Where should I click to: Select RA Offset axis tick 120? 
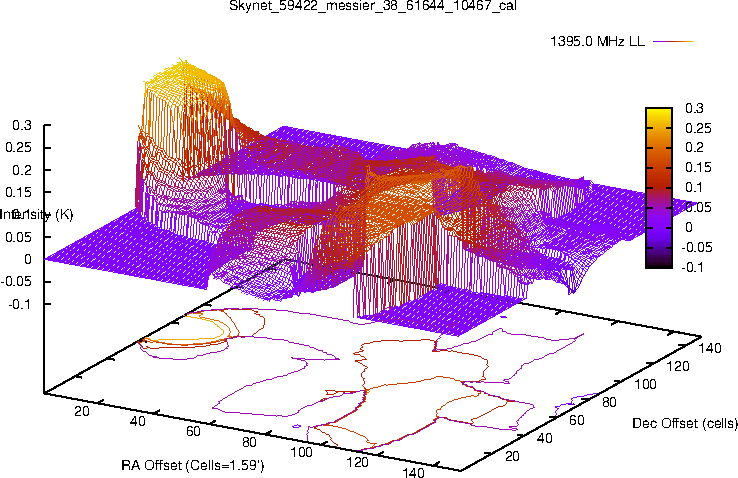tap(357, 462)
